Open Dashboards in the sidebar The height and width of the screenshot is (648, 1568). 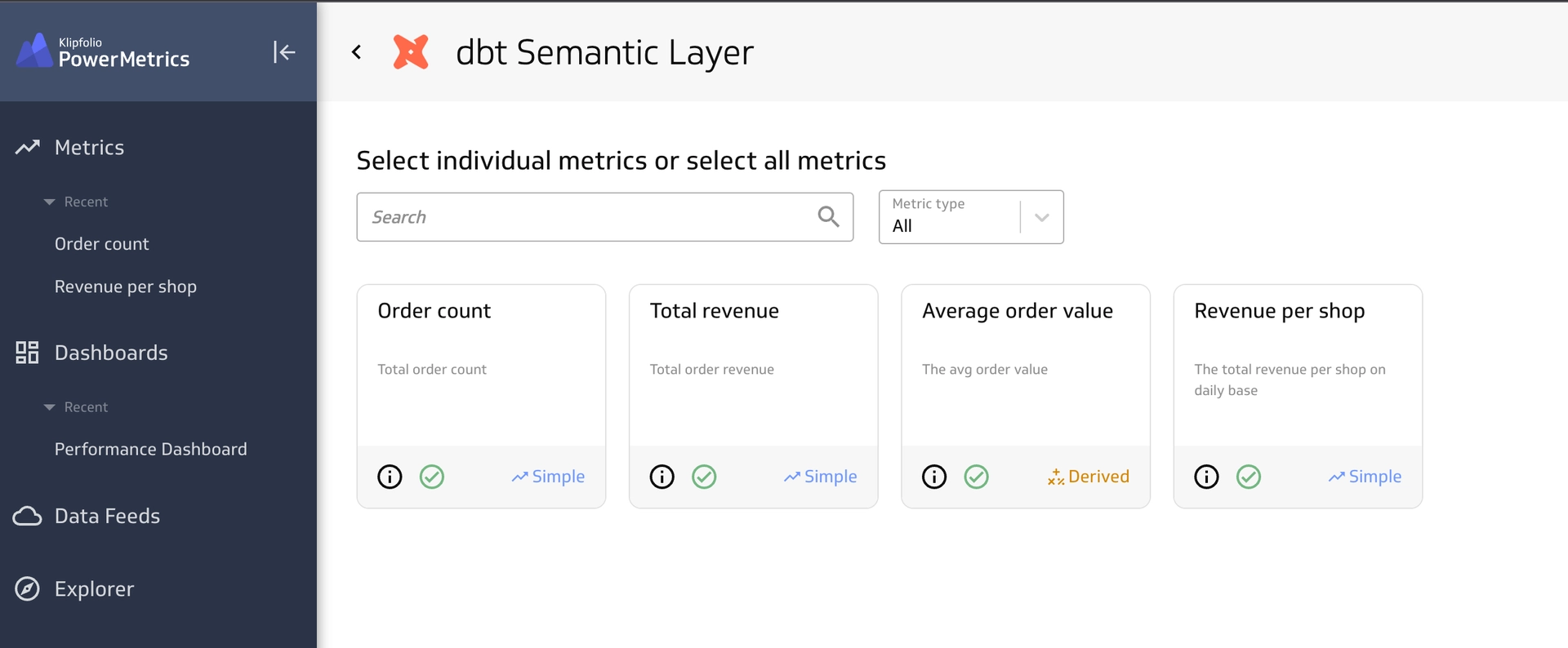click(111, 353)
